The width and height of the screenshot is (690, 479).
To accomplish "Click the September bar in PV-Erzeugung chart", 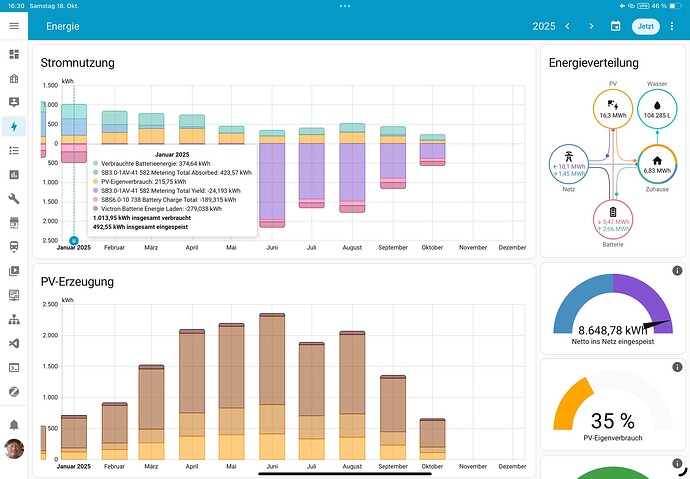I will (x=393, y=417).
